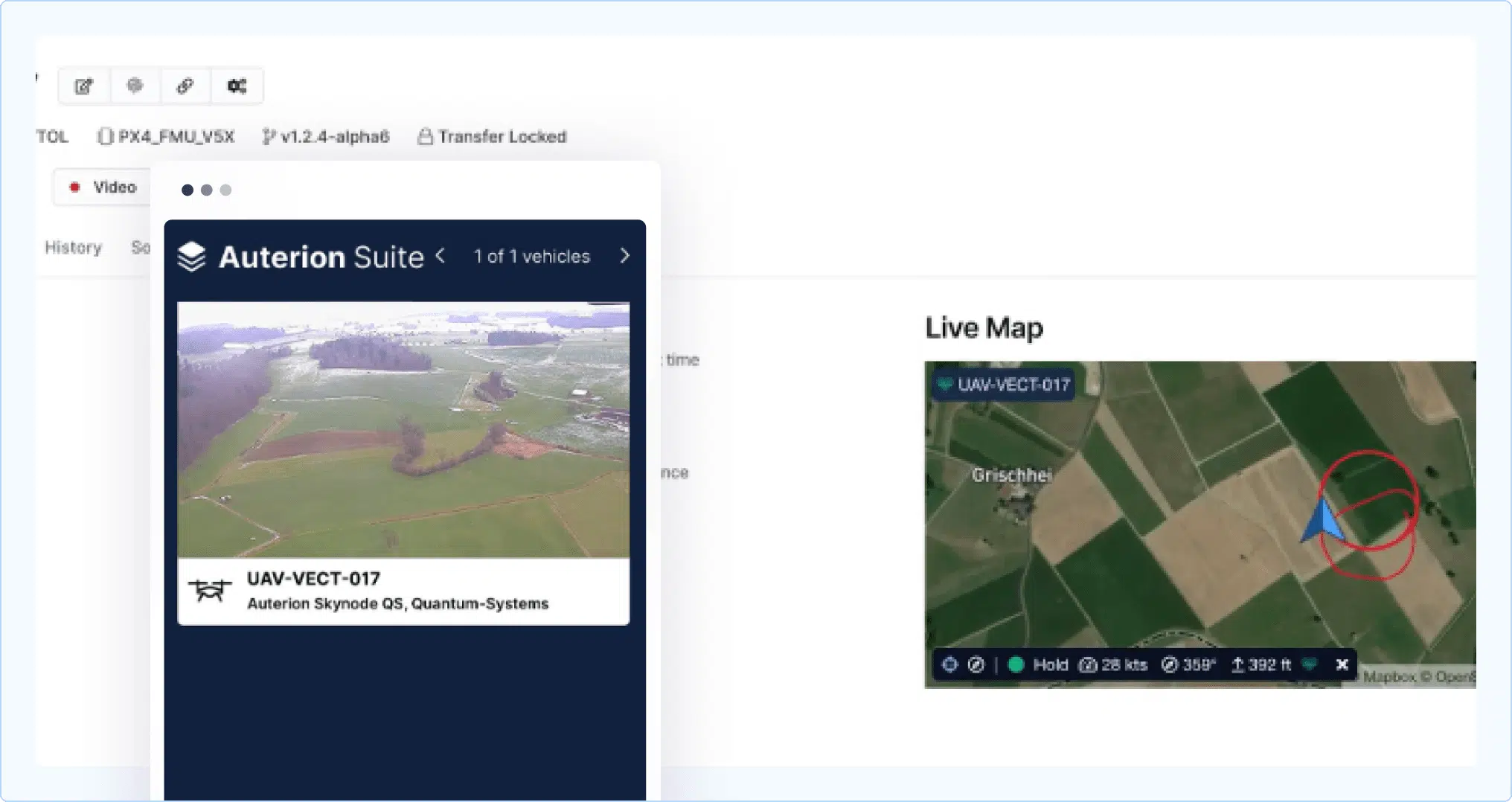Click the 'Grischhei' place label on map
1512x802 pixels.
[1012, 475]
